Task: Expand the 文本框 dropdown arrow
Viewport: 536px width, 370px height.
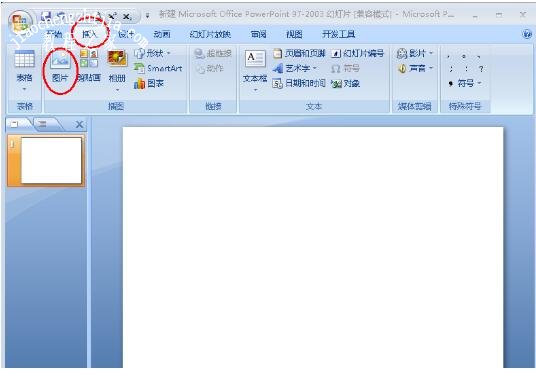Action: point(255,90)
